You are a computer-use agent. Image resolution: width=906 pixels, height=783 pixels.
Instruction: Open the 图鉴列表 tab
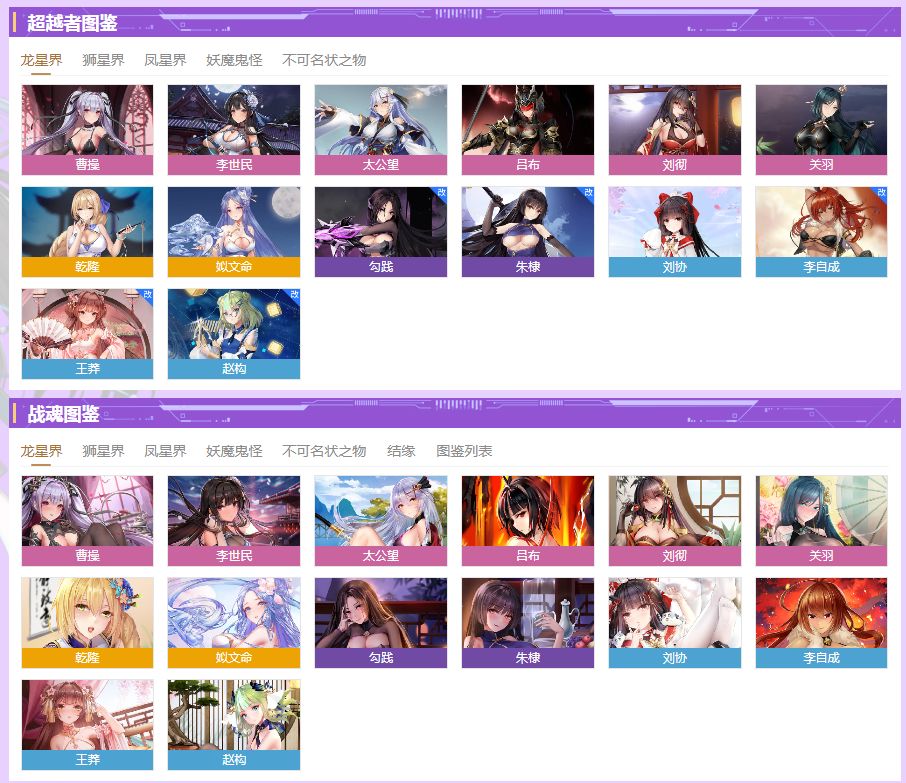[464, 451]
